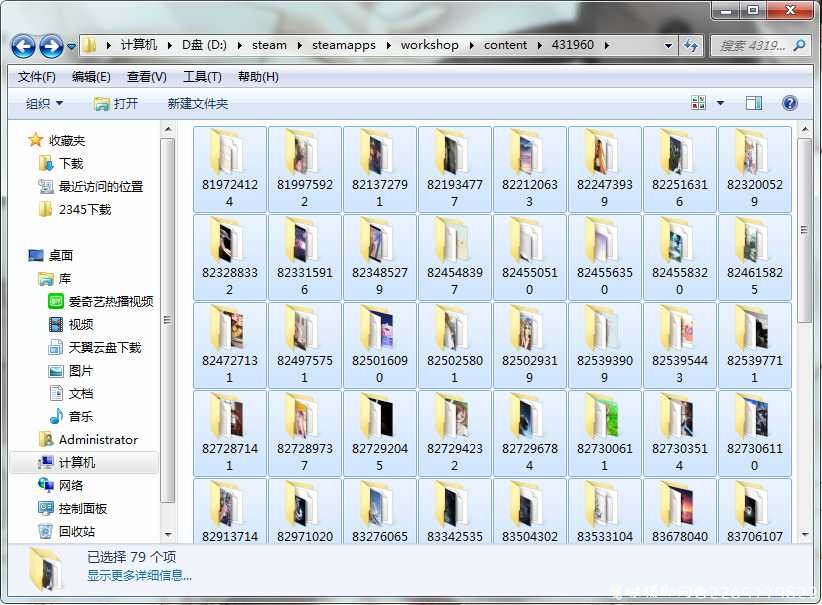Open 控制面板 in navigation pane

pos(82,509)
